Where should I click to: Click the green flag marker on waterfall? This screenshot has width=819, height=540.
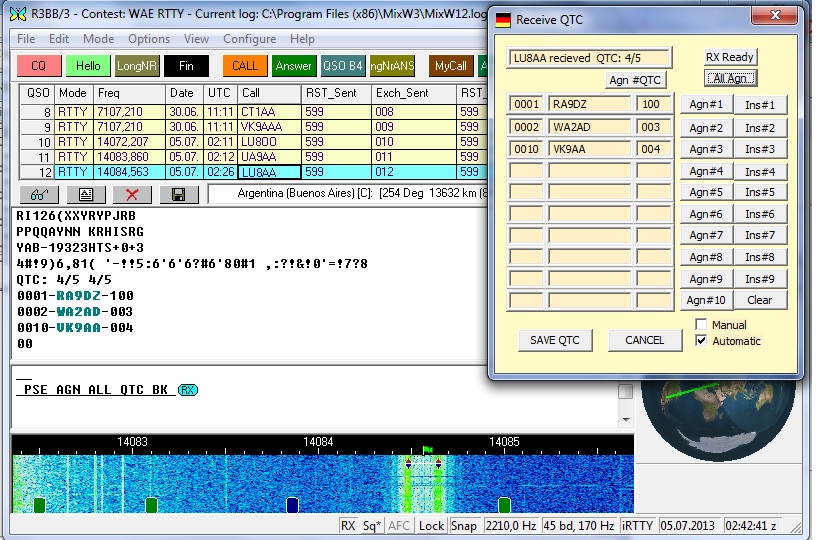click(x=428, y=451)
